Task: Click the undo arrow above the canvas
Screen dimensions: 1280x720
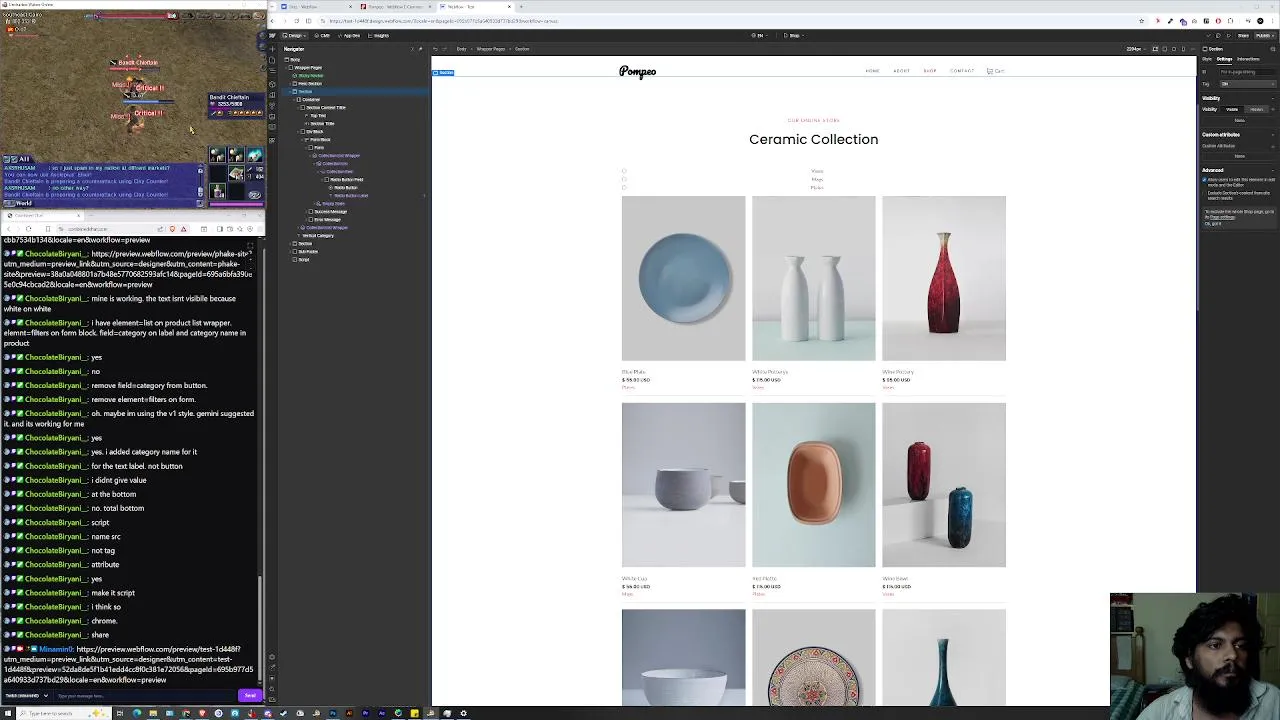Action: pyautogui.click(x=436, y=49)
